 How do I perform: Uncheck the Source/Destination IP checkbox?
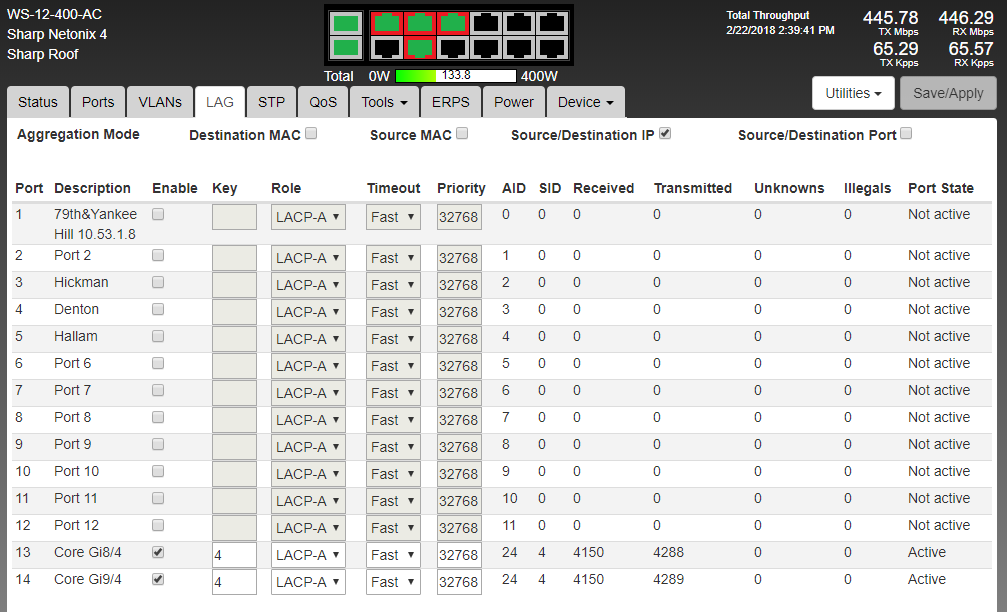coord(665,133)
